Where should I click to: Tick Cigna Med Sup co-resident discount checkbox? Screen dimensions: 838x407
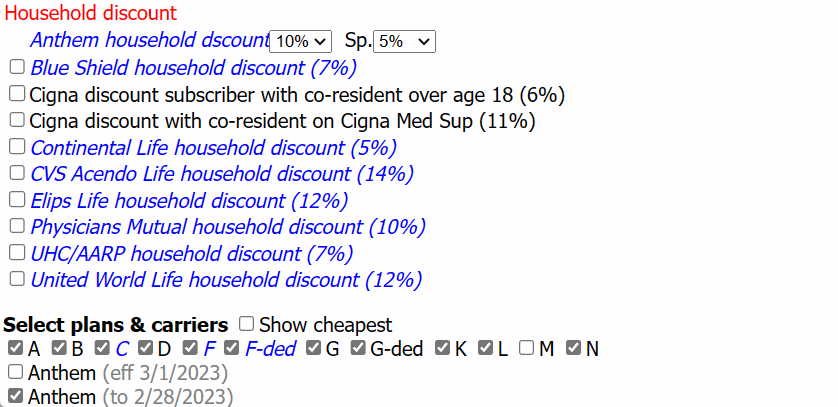coord(17,120)
